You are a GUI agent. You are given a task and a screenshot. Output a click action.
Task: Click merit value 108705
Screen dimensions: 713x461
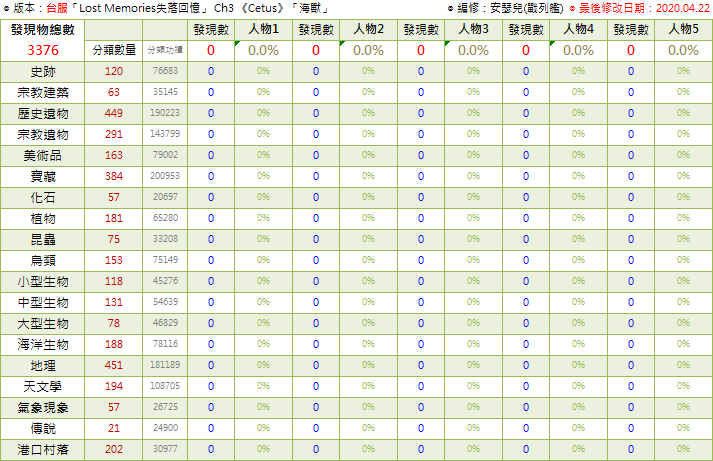(x=165, y=386)
